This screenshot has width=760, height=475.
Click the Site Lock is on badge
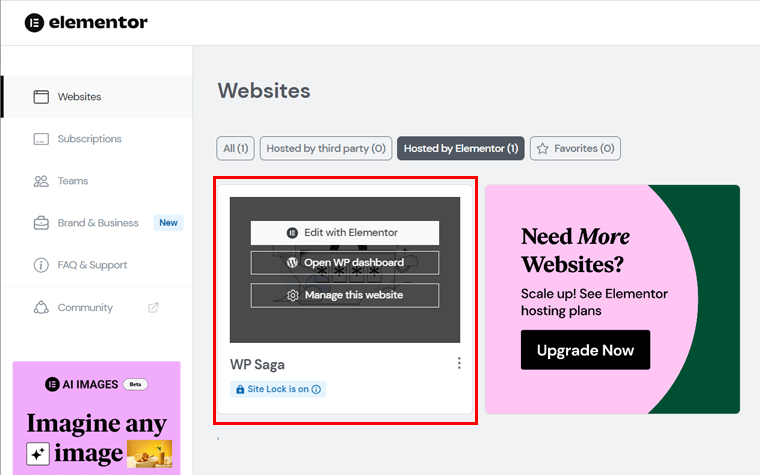click(278, 389)
